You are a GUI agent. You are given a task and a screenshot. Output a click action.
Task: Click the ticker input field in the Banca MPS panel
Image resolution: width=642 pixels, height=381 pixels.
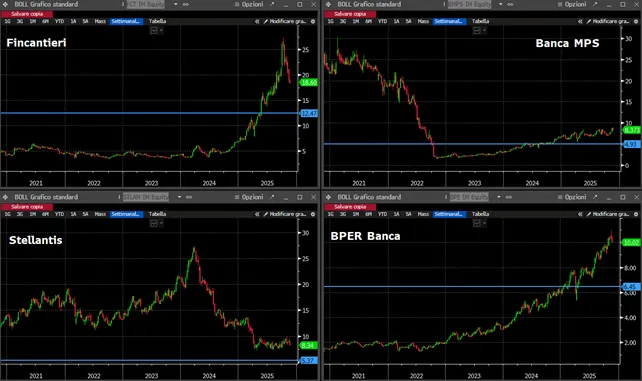pos(470,4)
